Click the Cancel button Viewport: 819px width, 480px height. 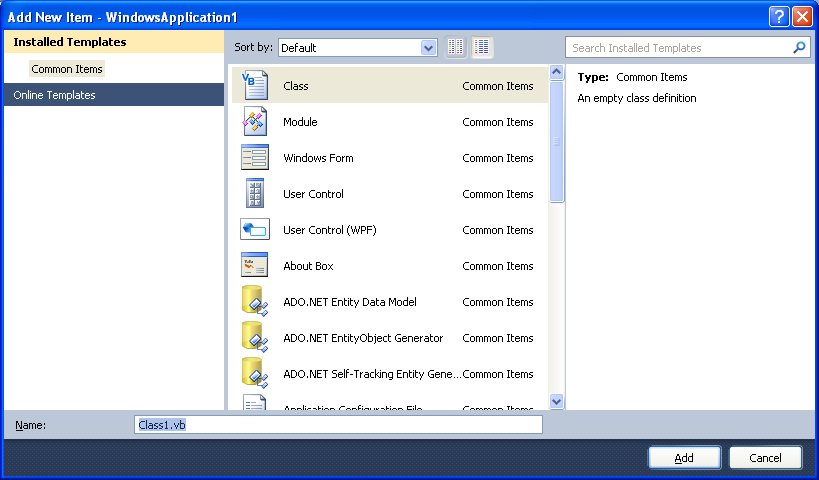point(765,458)
